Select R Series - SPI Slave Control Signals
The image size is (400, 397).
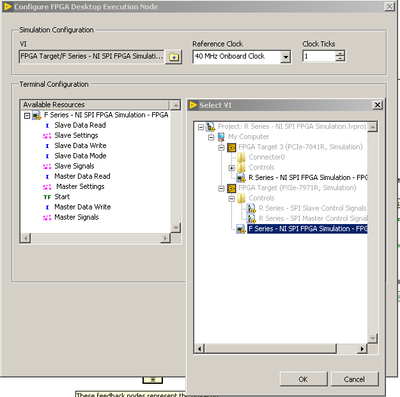coord(312,208)
